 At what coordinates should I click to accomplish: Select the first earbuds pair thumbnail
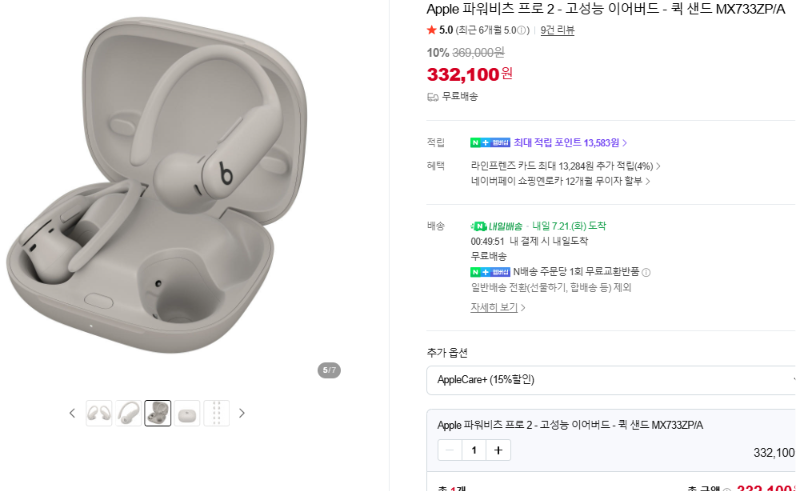tap(99, 413)
